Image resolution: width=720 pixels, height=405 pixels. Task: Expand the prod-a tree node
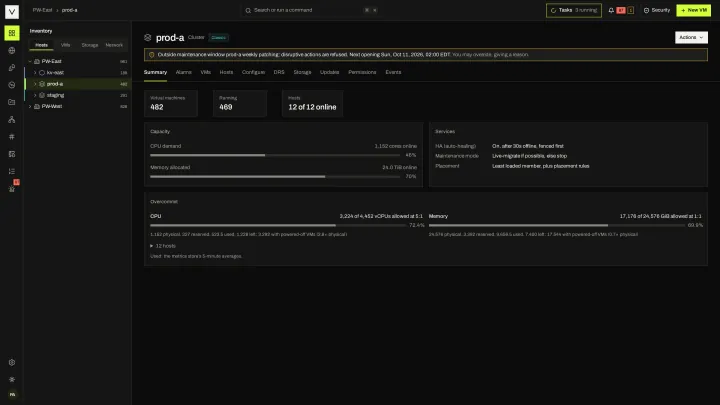[x=35, y=84]
